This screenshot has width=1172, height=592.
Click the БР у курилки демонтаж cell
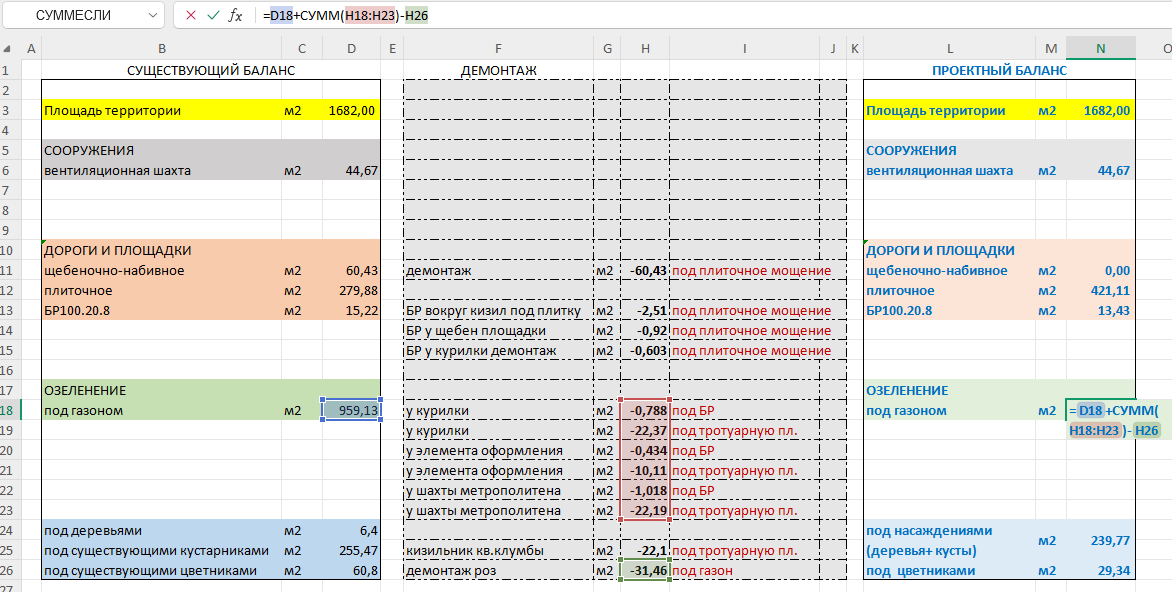(x=499, y=351)
